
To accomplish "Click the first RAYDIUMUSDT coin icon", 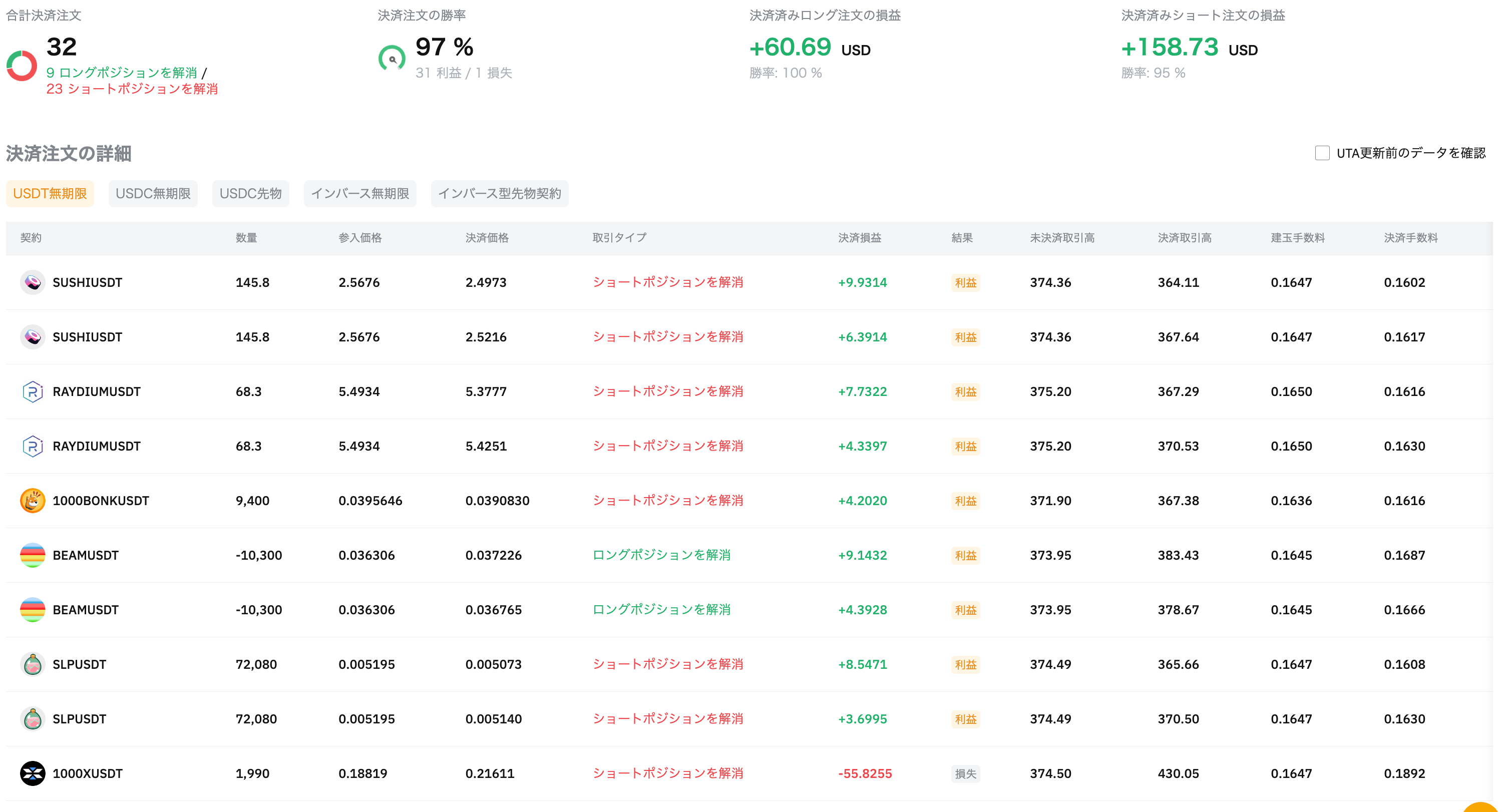I will [x=33, y=391].
